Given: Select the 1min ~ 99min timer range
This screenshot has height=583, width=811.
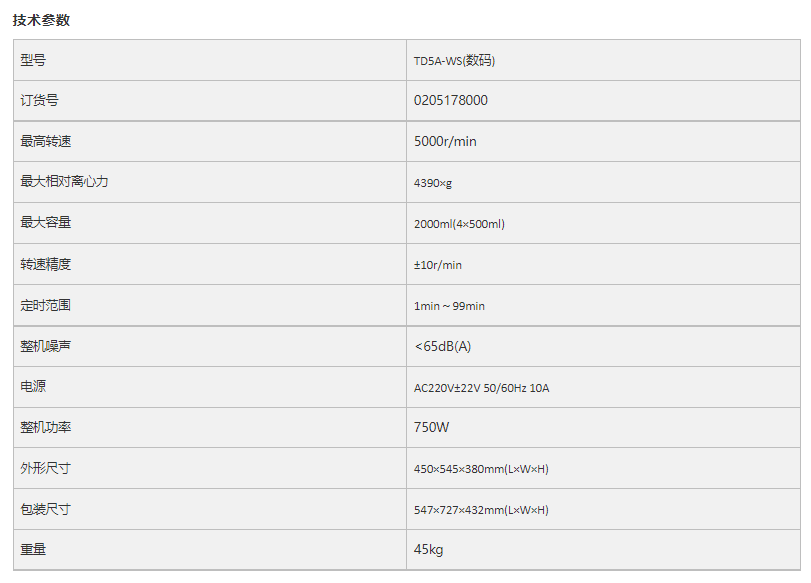Looking at the screenshot, I should point(449,306).
